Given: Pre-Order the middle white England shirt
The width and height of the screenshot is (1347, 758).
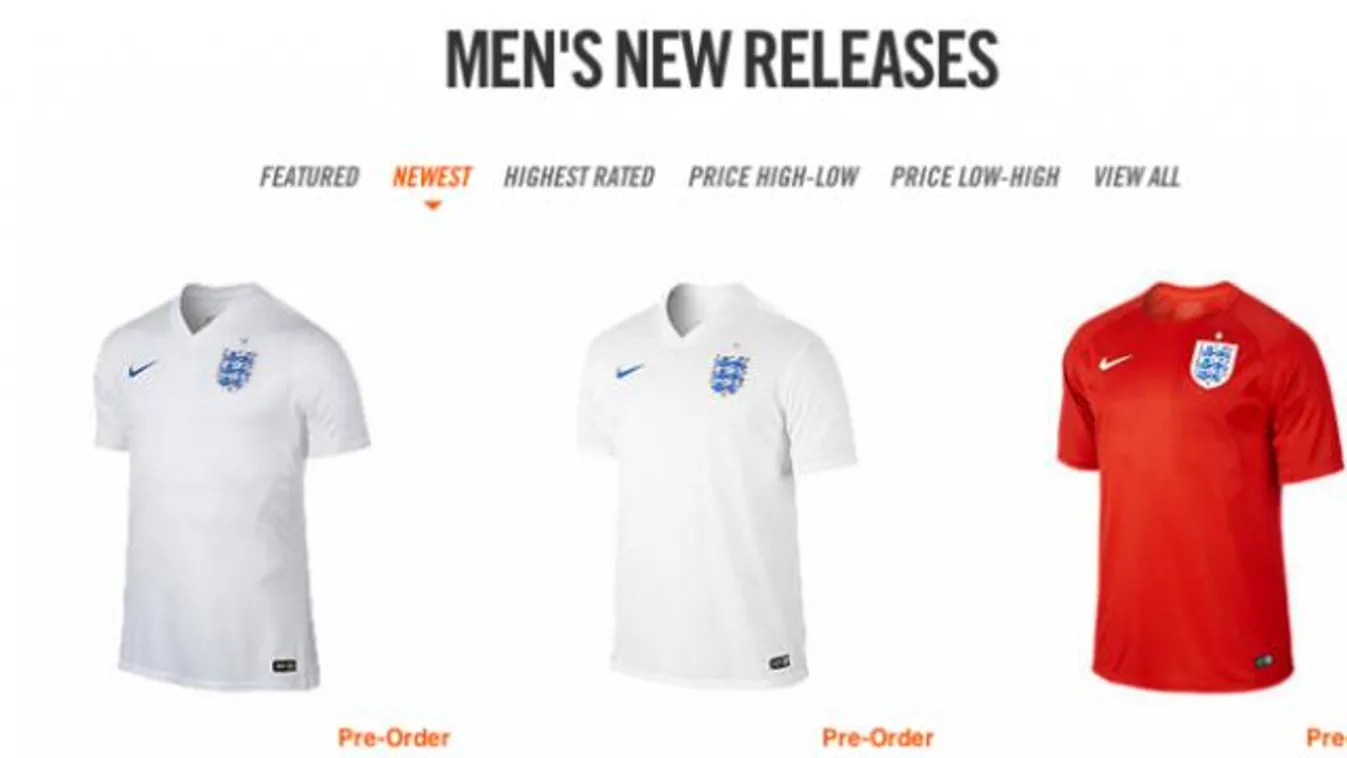Looking at the screenshot, I should coord(877,738).
